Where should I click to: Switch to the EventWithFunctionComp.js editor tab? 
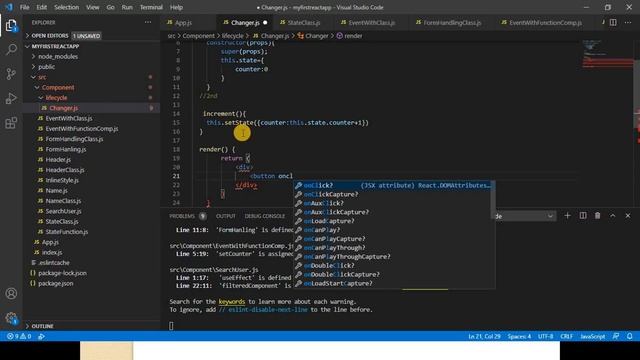click(x=545, y=23)
